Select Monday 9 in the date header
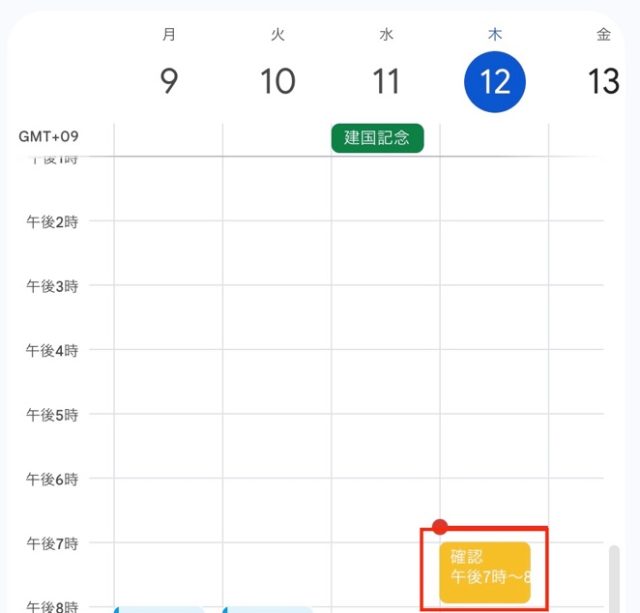 tap(168, 81)
